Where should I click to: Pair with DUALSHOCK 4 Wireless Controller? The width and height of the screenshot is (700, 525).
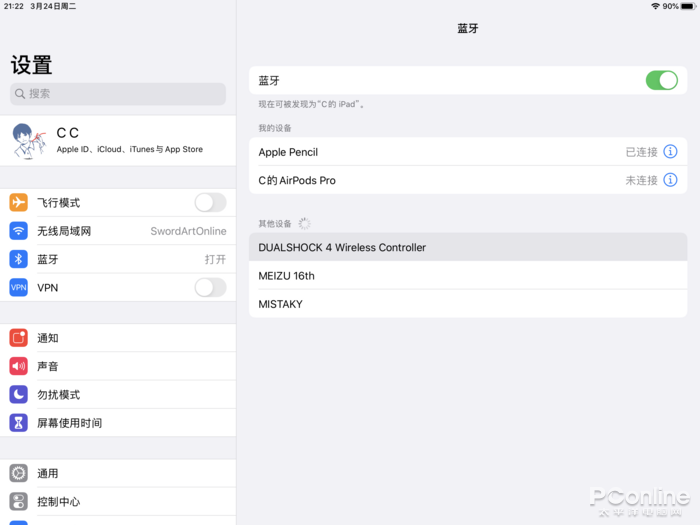pos(468,247)
